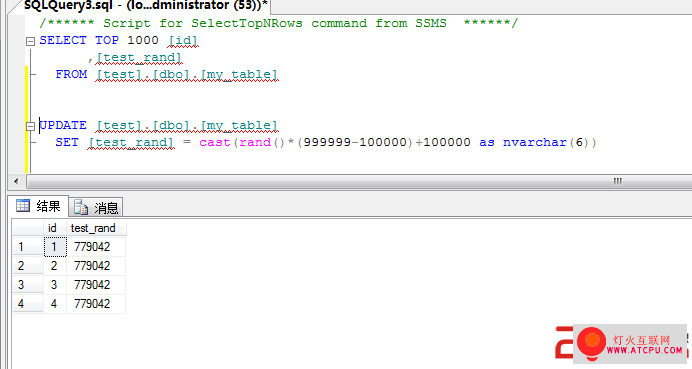Click the SELECT keyword in the query
Viewport: 692px width, 369px height.
point(63,40)
